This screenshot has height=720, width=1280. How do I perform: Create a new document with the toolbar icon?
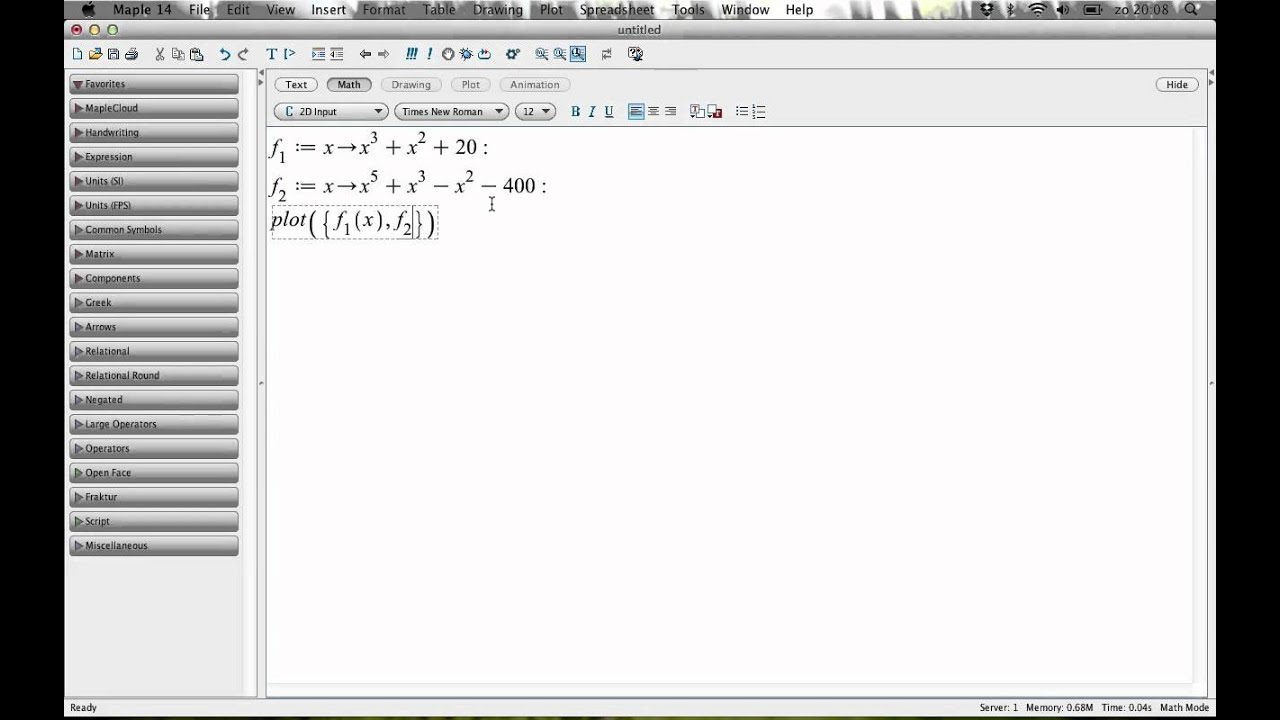tap(77, 54)
